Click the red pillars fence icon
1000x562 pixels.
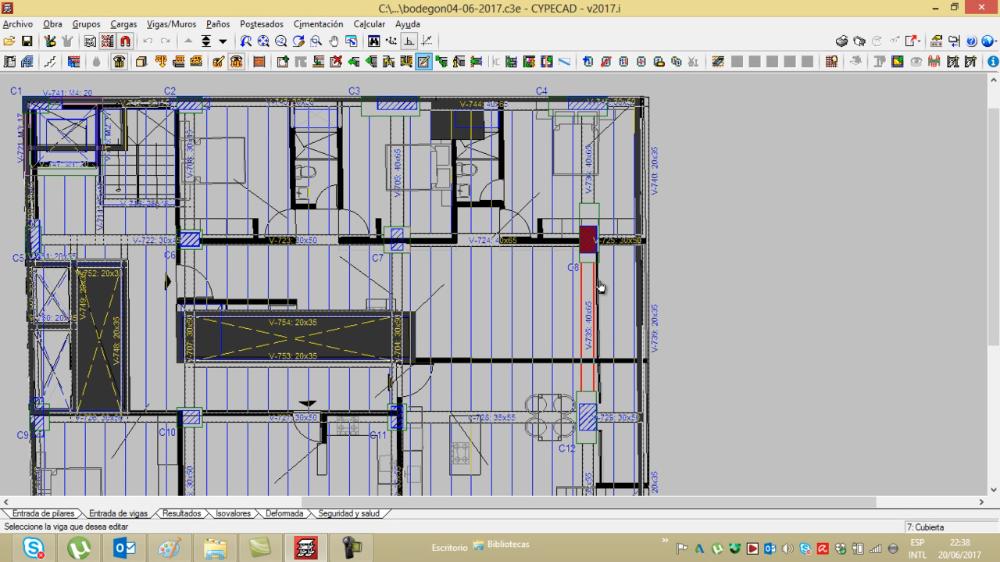click(934, 62)
